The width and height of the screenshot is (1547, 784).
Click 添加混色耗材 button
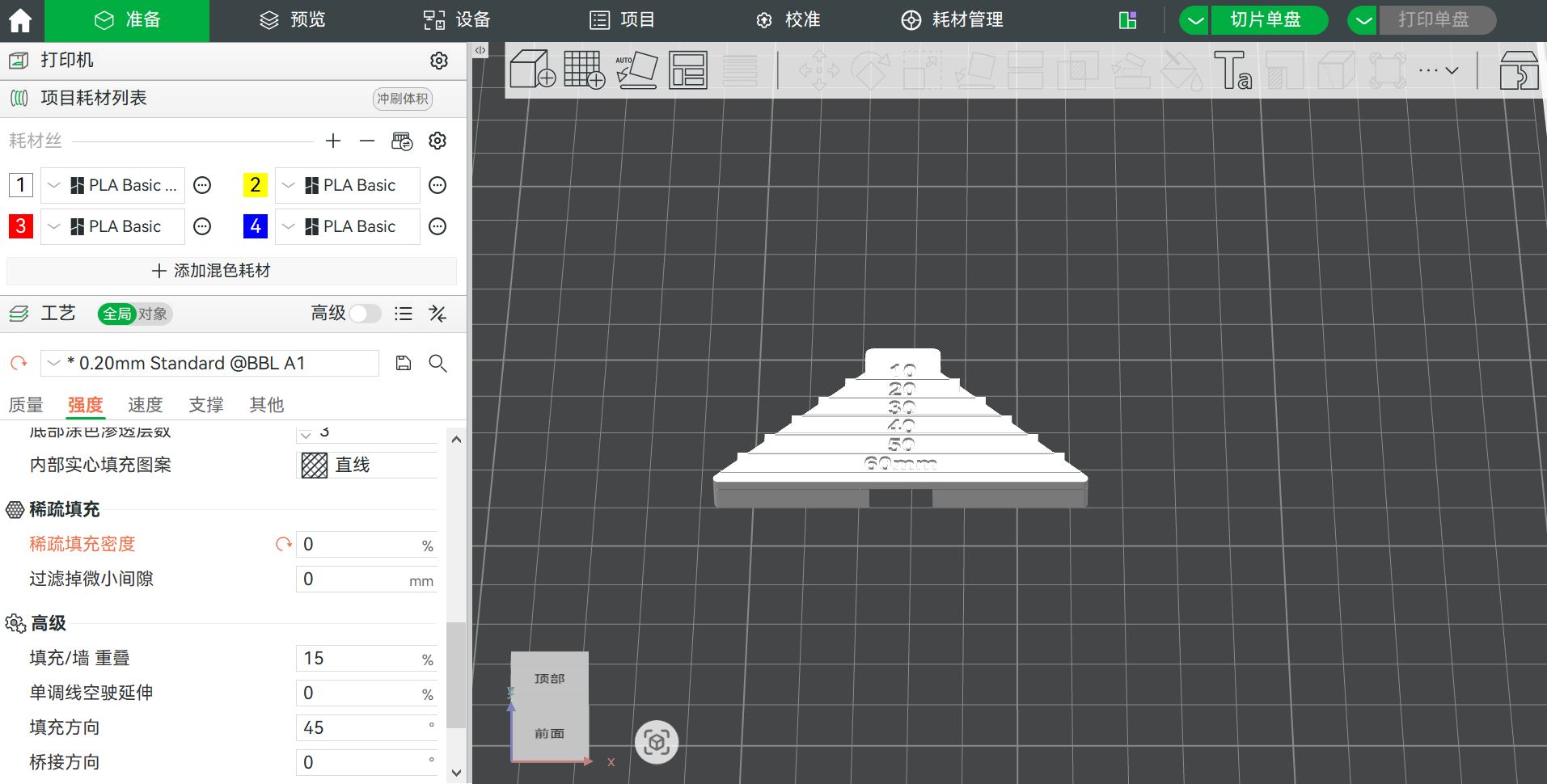[x=231, y=271]
